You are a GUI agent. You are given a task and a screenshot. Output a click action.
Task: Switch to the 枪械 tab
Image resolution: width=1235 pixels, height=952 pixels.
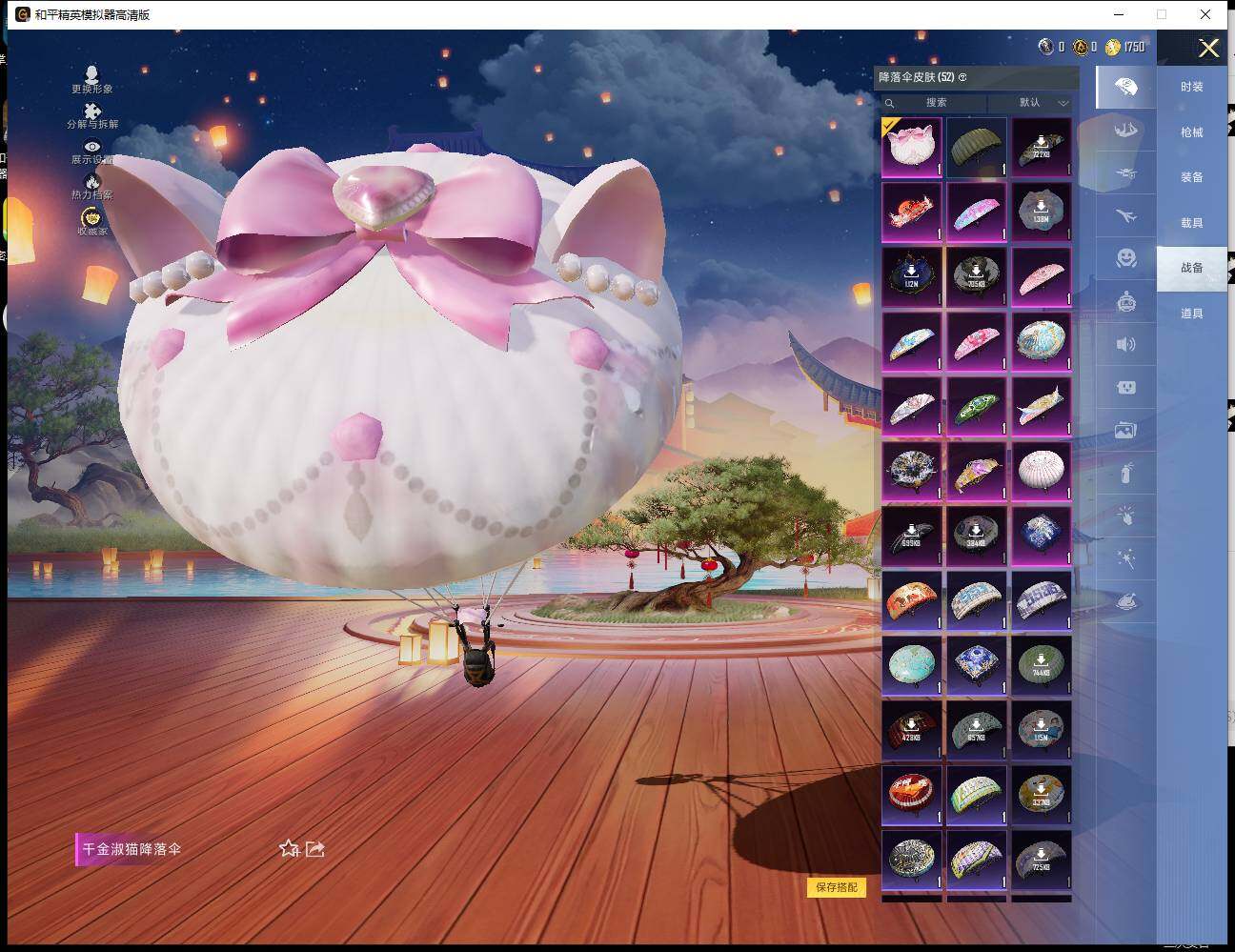pos(1191,132)
